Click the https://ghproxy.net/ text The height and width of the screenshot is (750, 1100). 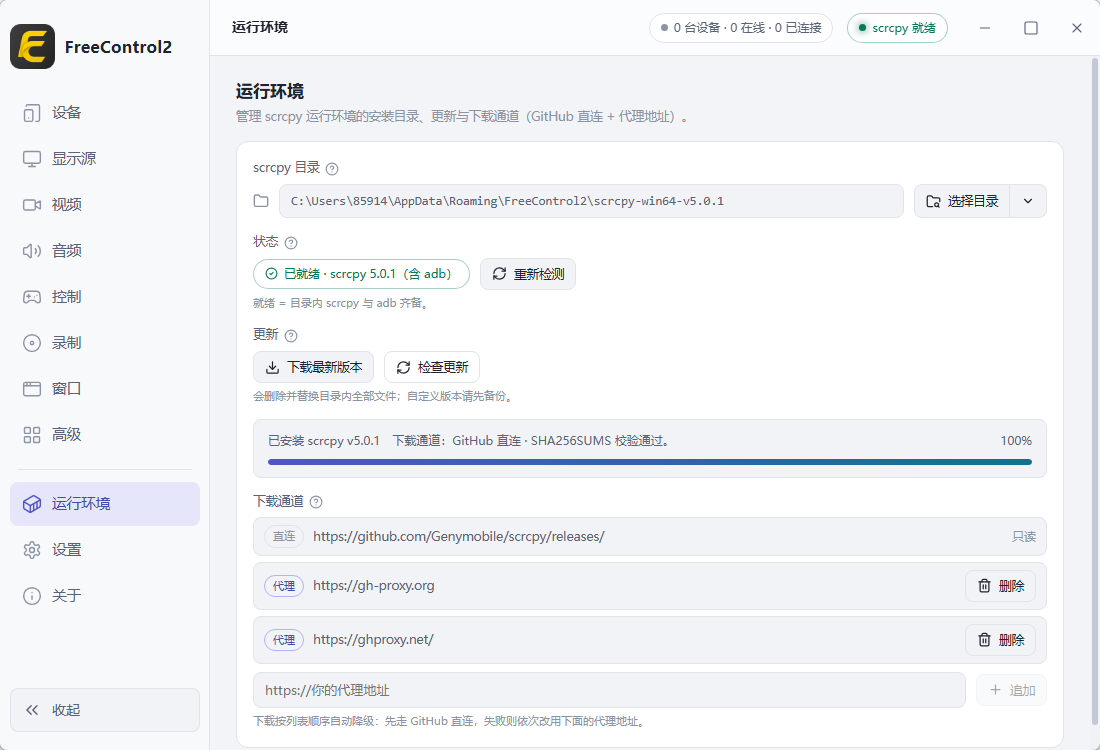(373, 640)
